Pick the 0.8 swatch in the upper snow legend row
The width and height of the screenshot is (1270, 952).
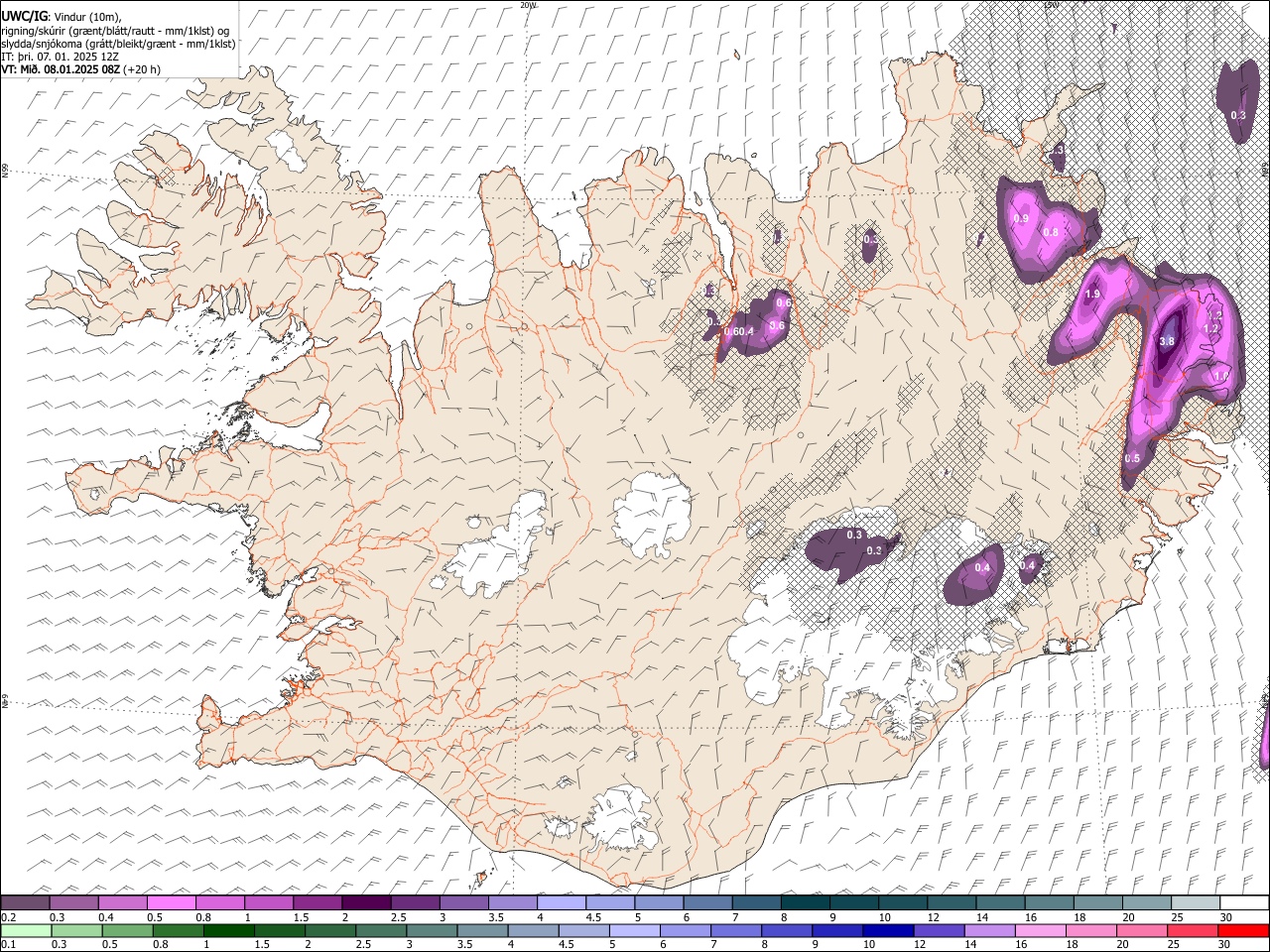220,903
